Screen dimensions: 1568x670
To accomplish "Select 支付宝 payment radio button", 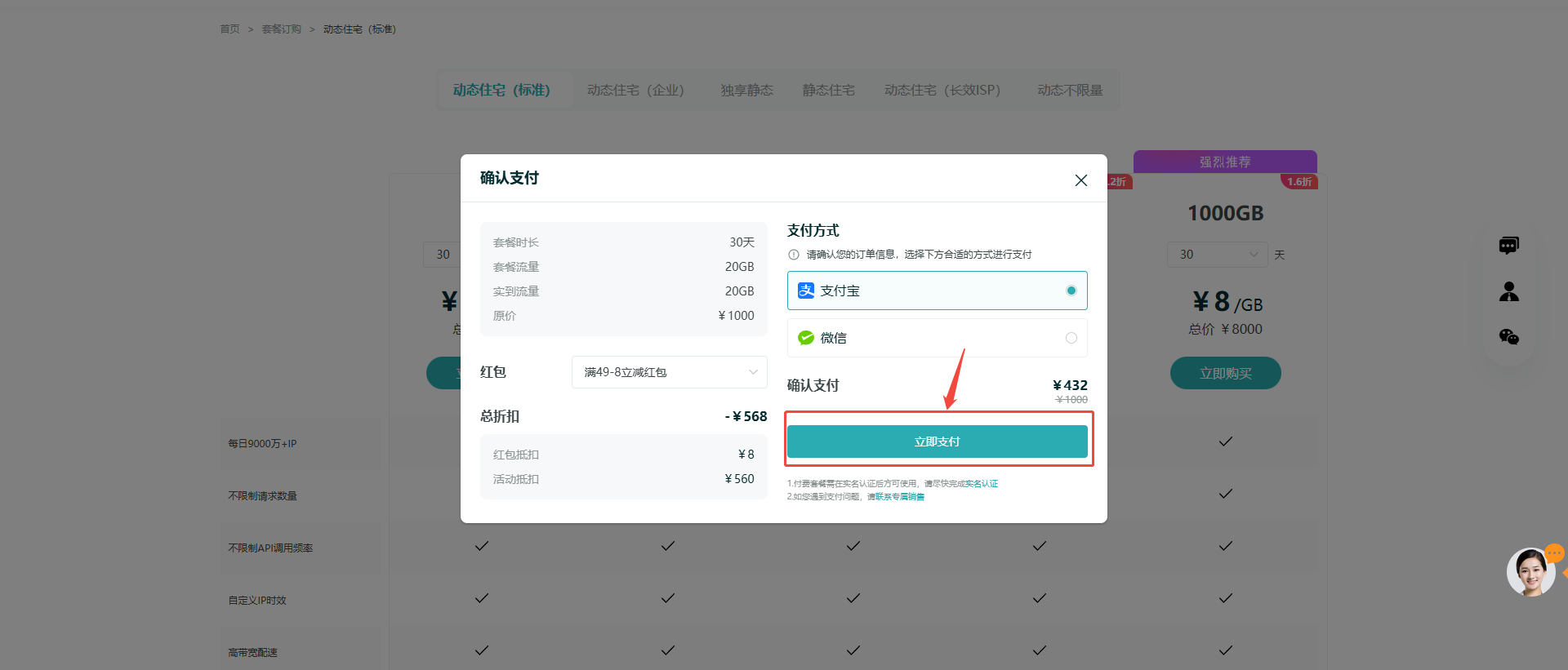I will [1071, 291].
